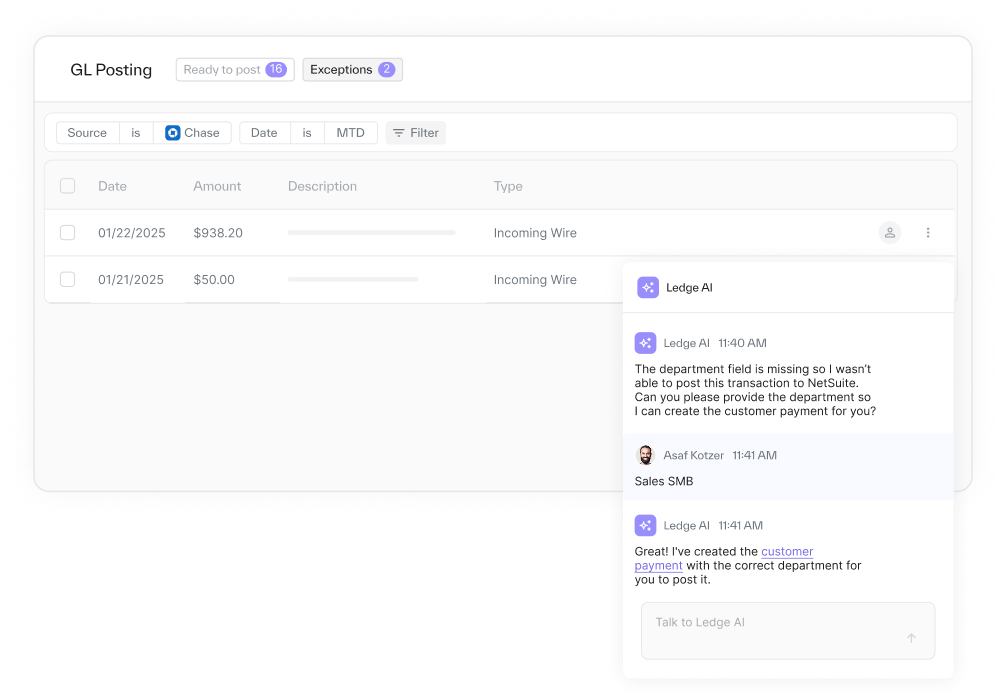Open the three-dot menu on first row
Viewport: 1005px width, 700px height.
(x=928, y=233)
